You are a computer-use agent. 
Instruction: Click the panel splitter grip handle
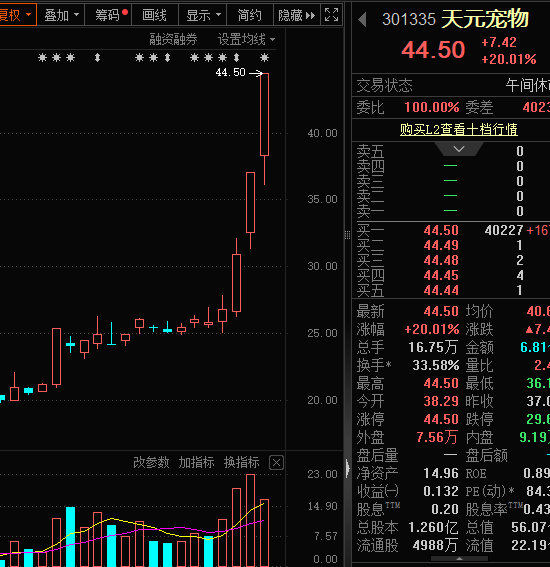(347, 235)
